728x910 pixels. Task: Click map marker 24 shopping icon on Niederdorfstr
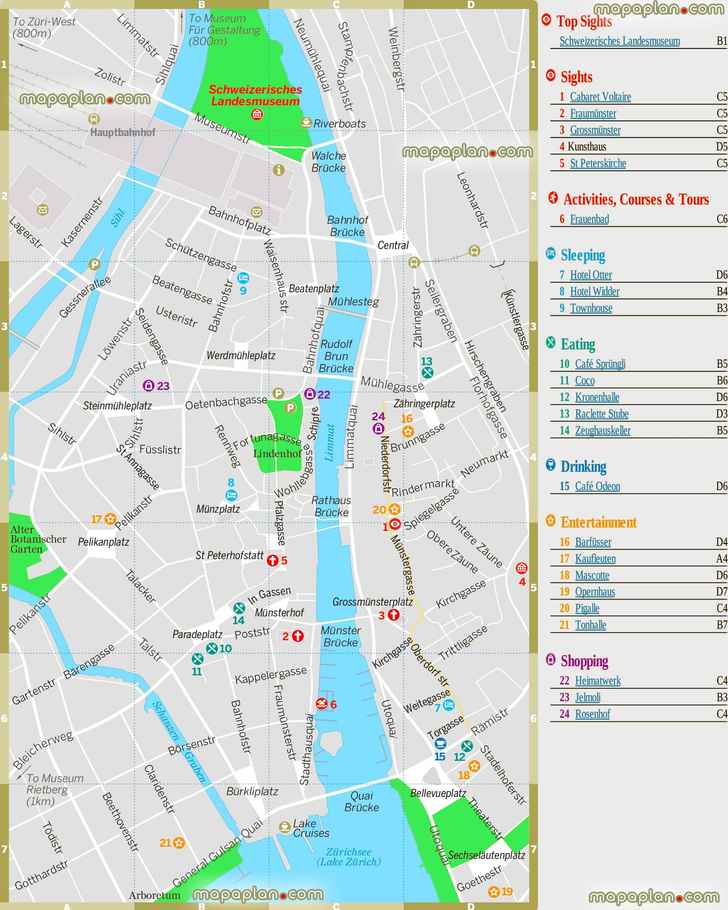(379, 428)
